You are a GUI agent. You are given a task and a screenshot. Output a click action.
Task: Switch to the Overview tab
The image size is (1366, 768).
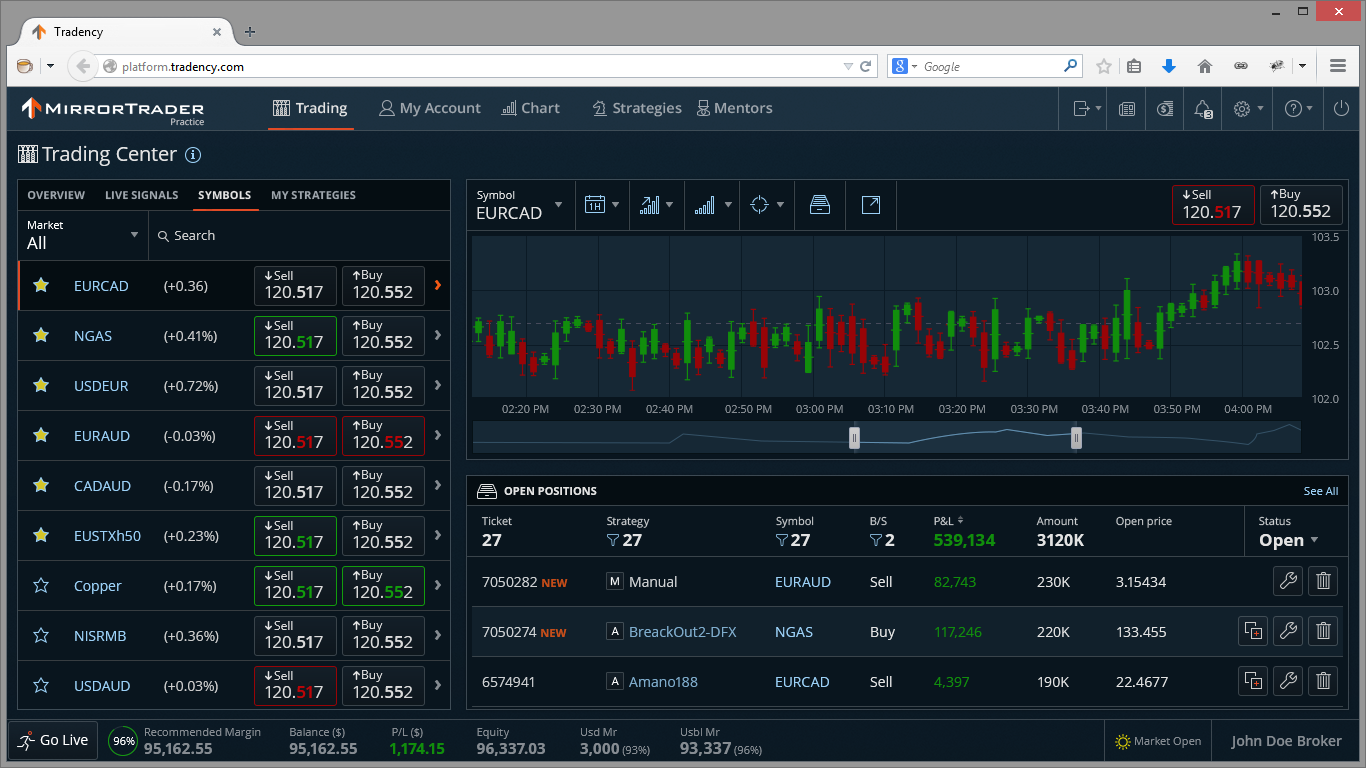[x=56, y=195]
